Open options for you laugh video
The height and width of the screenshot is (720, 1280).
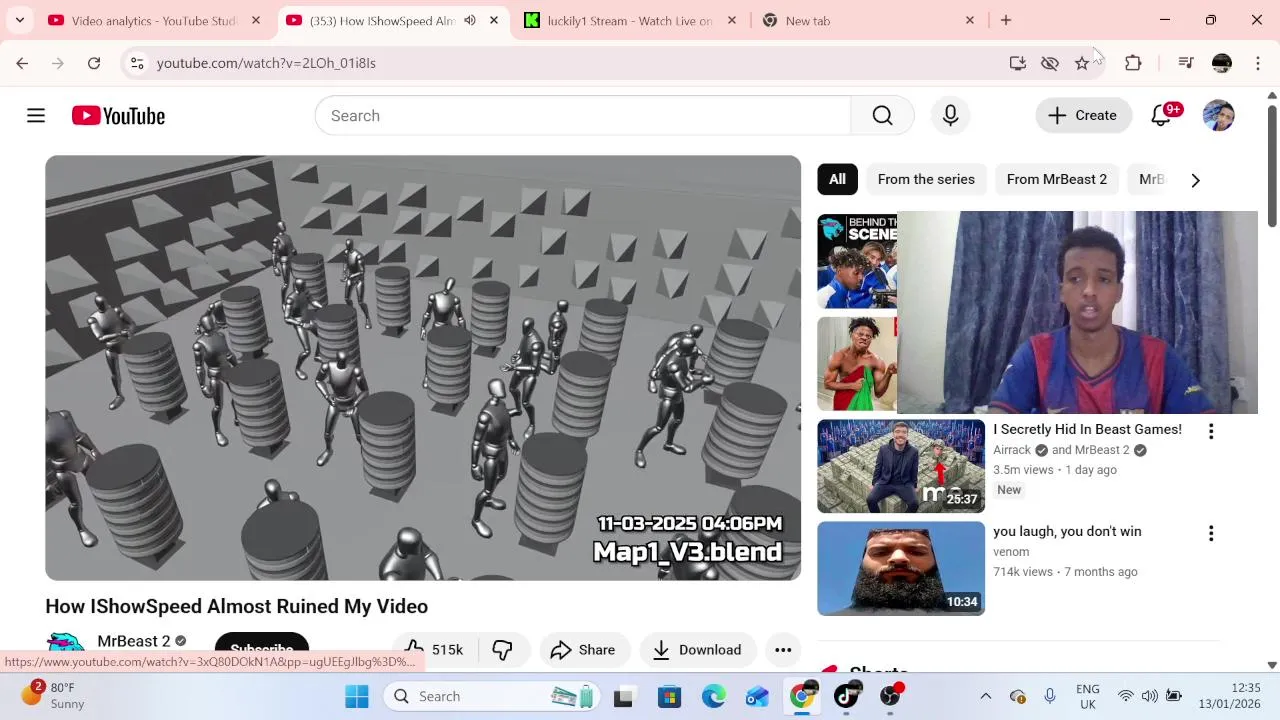coord(1211,534)
